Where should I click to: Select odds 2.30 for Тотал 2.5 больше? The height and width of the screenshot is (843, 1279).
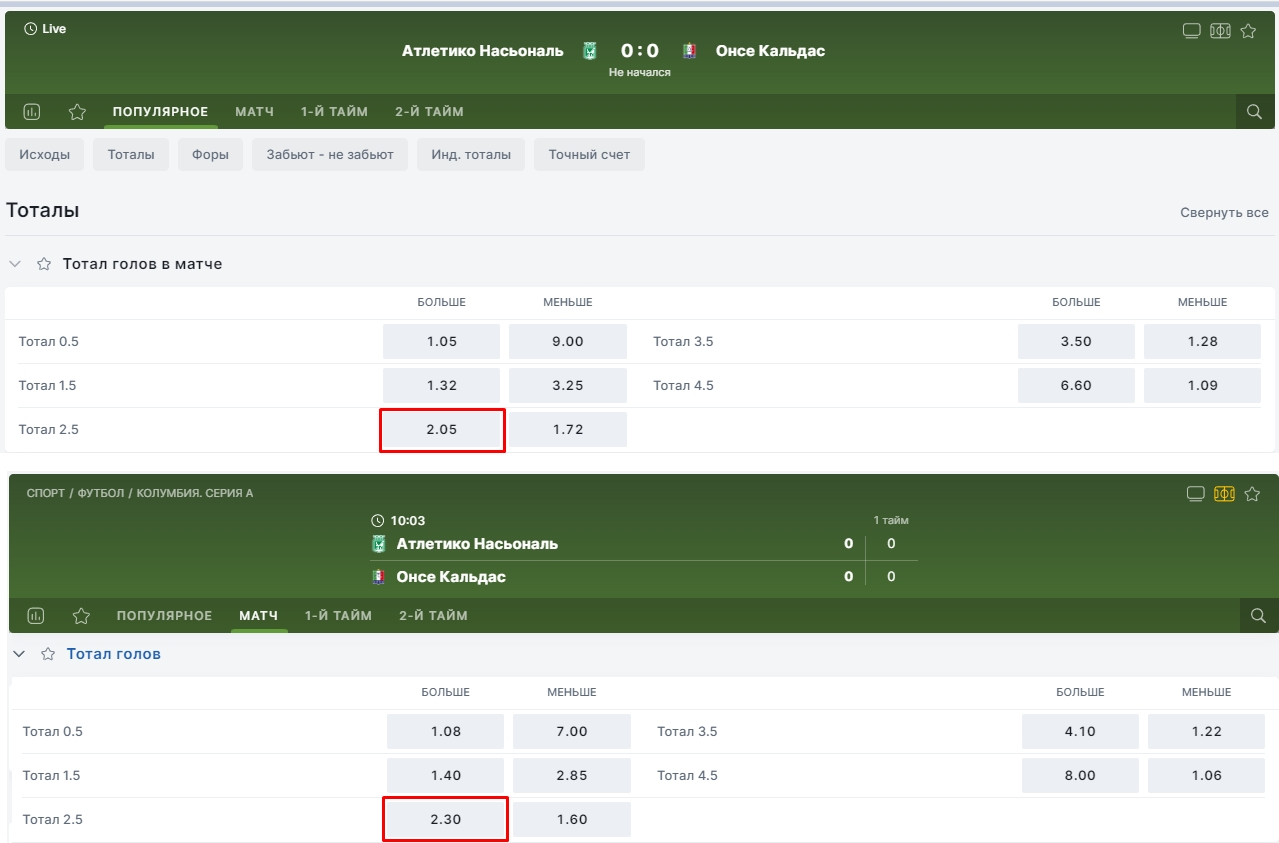click(445, 819)
